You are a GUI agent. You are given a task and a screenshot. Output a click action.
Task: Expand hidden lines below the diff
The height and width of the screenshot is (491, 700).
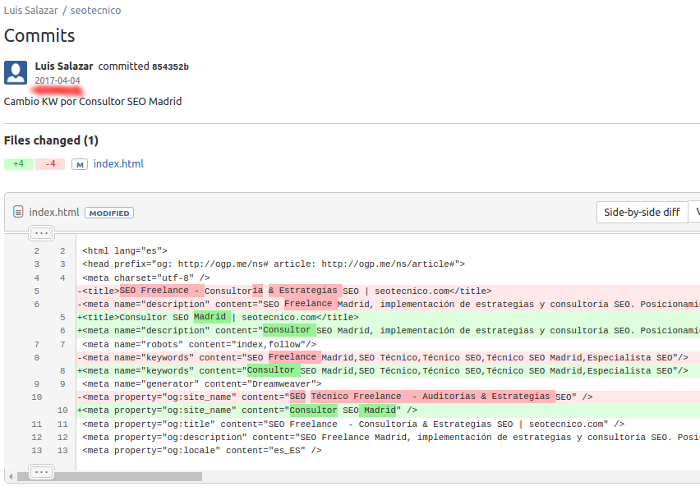41,471
